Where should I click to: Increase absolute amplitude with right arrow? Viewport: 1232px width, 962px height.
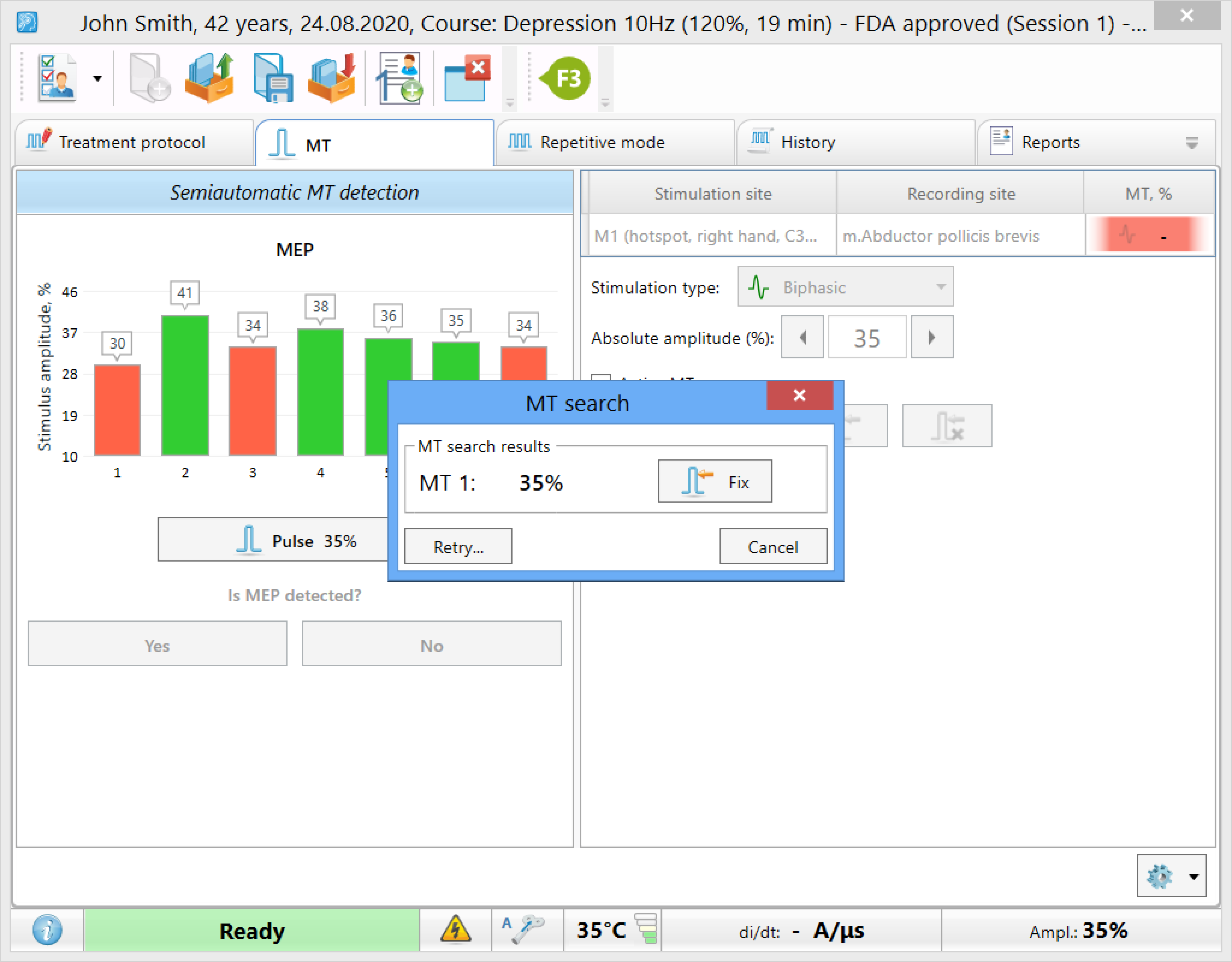pyautogui.click(x=932, y=337)
